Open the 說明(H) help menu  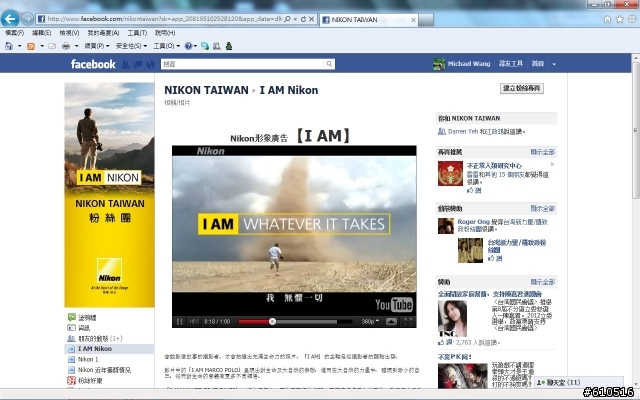coord(165,33)
